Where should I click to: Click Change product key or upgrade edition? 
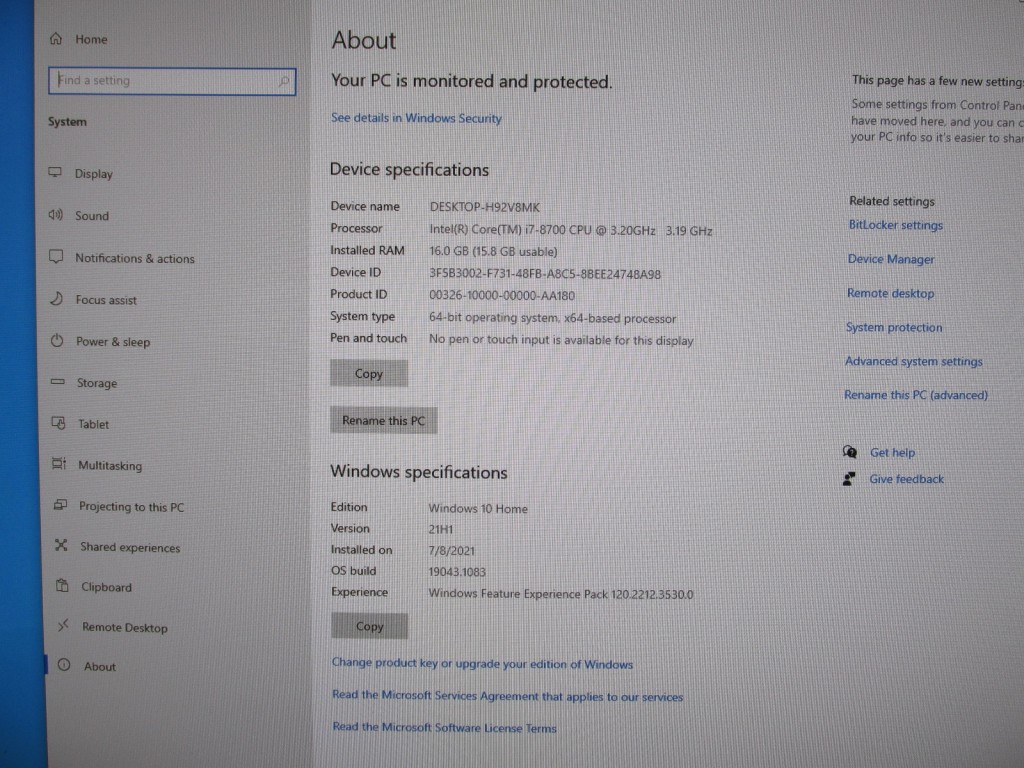point(482,664)
